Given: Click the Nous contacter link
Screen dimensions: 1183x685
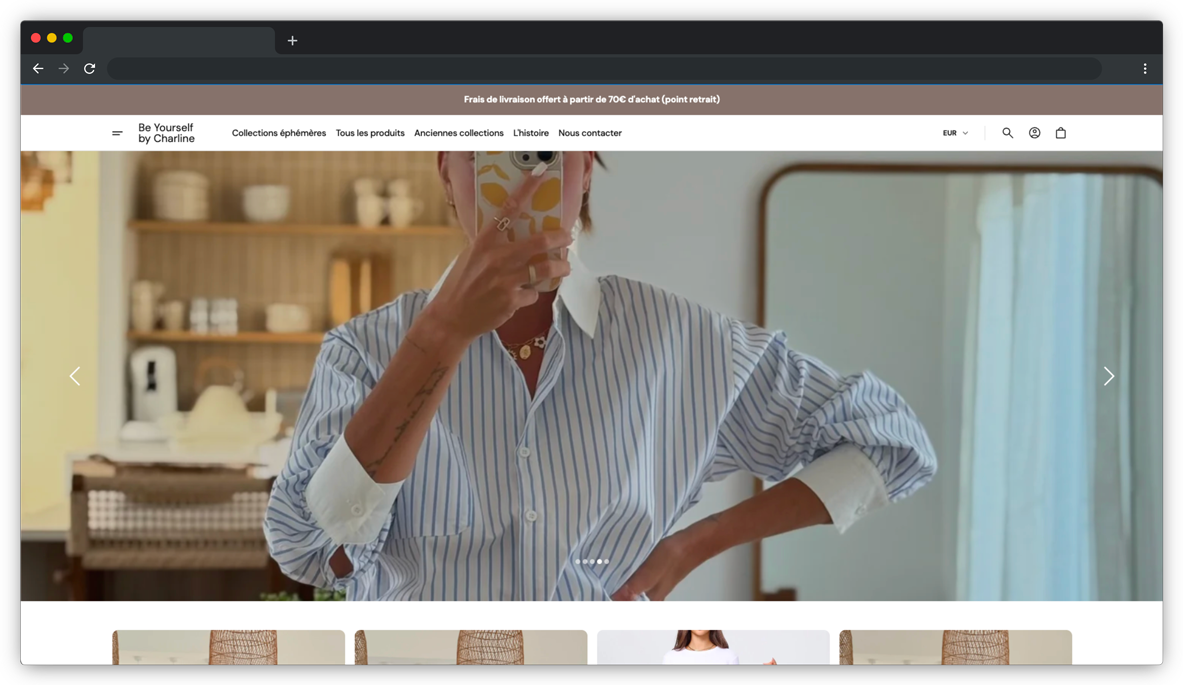Looking at the screenshot, I should tap(590, 133).
